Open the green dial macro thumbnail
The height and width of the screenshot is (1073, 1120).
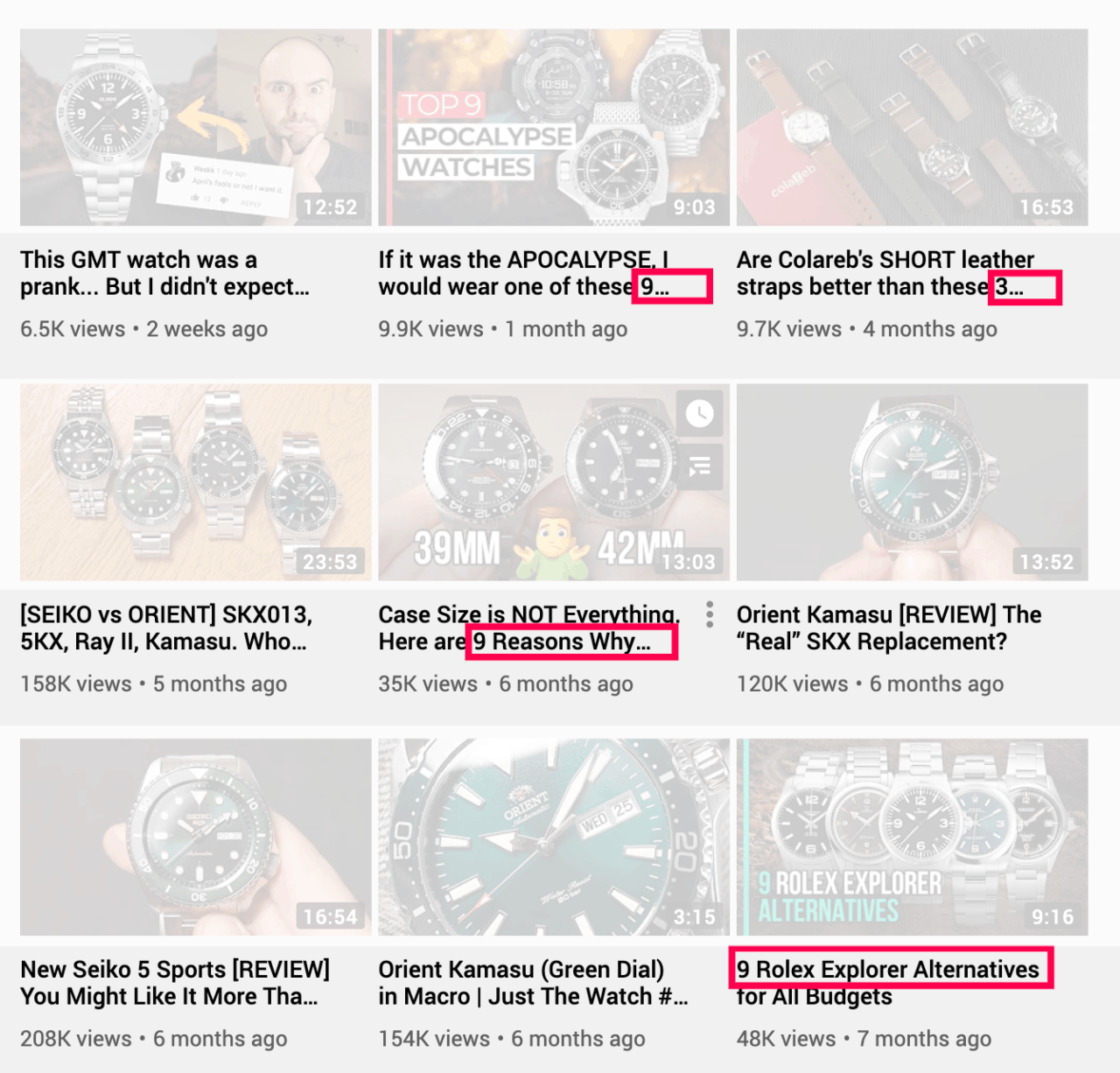tap(554, 838)
